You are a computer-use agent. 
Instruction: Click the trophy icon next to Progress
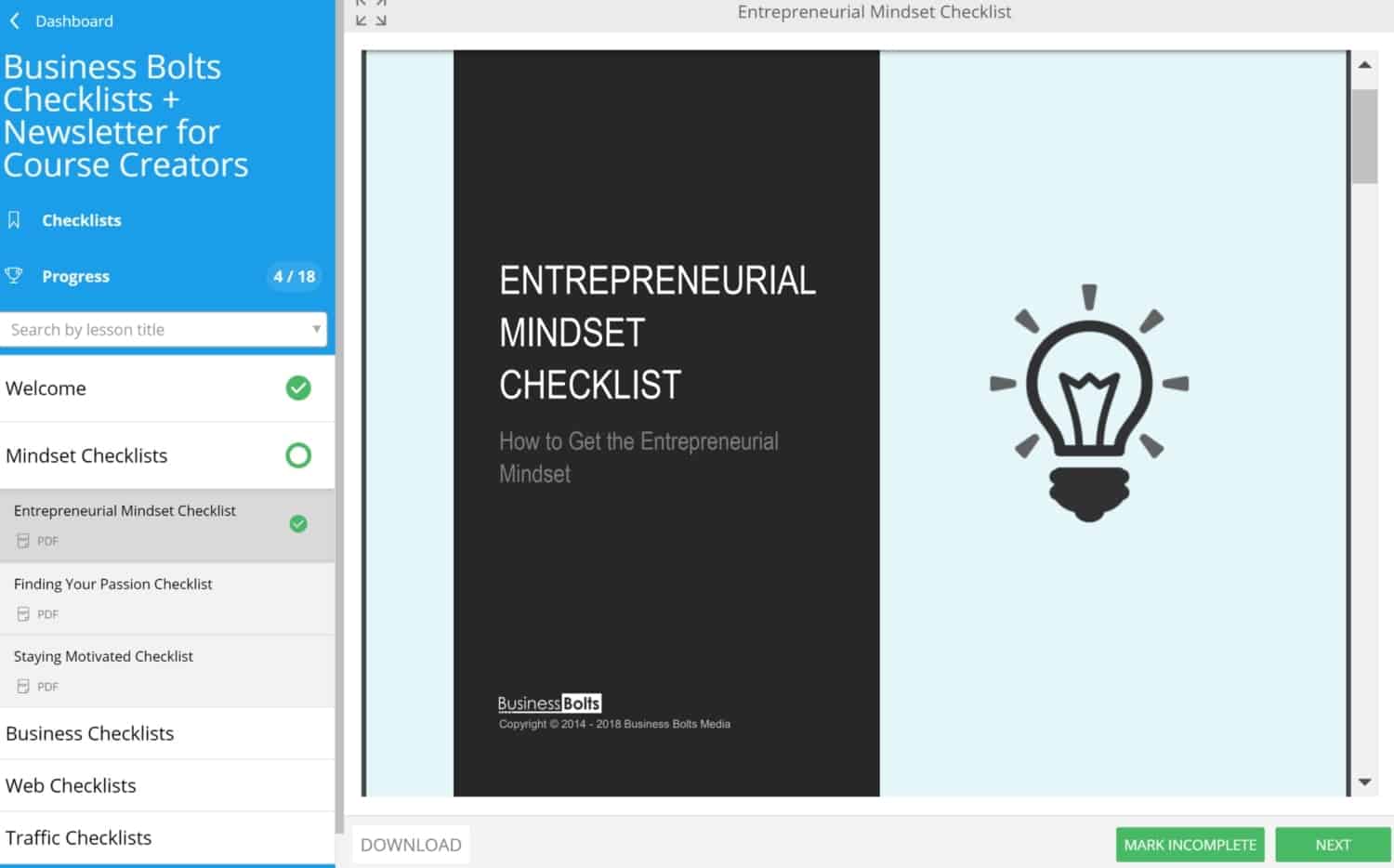[14, 275]
